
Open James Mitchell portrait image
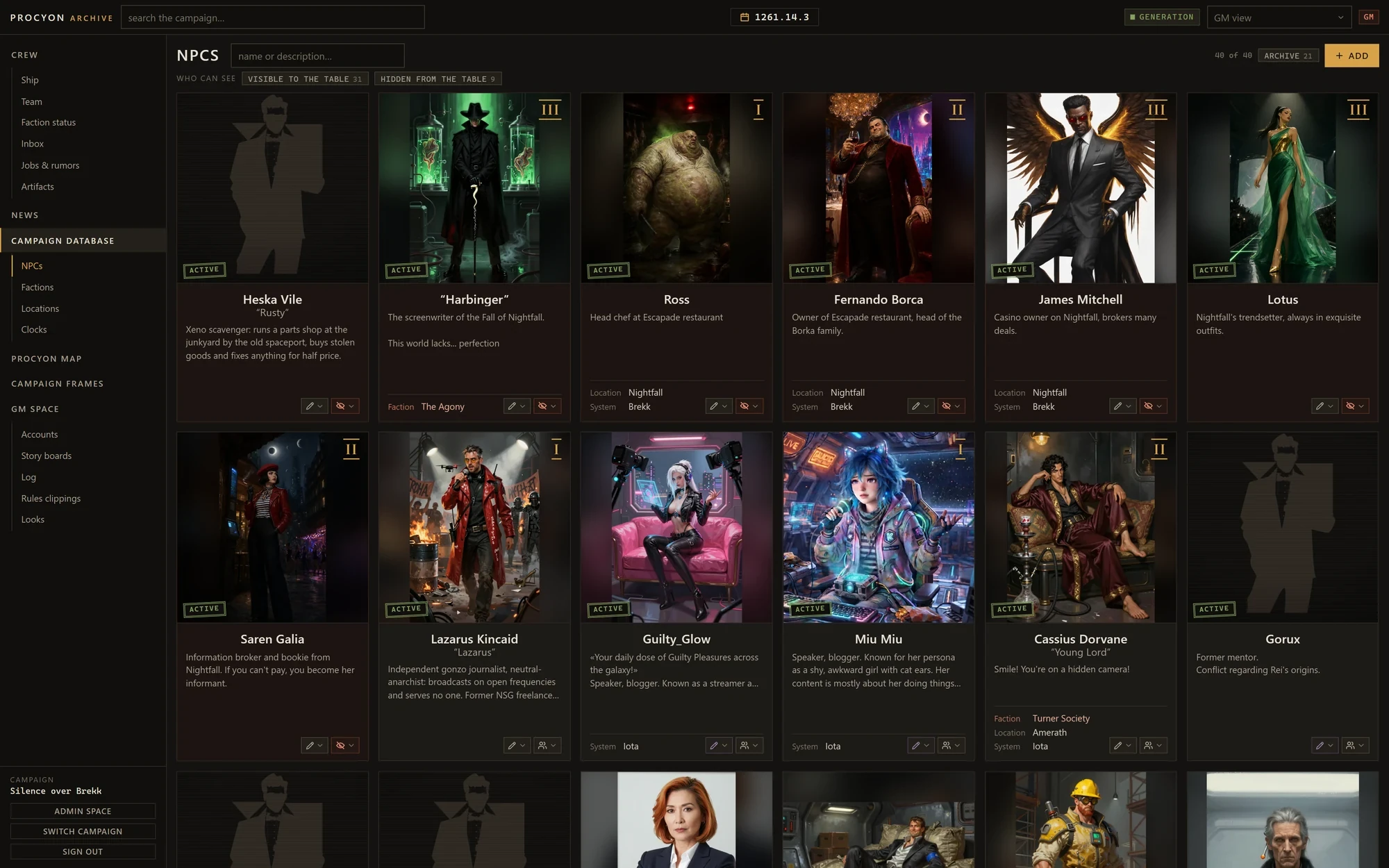click(x=1081, y=188)
